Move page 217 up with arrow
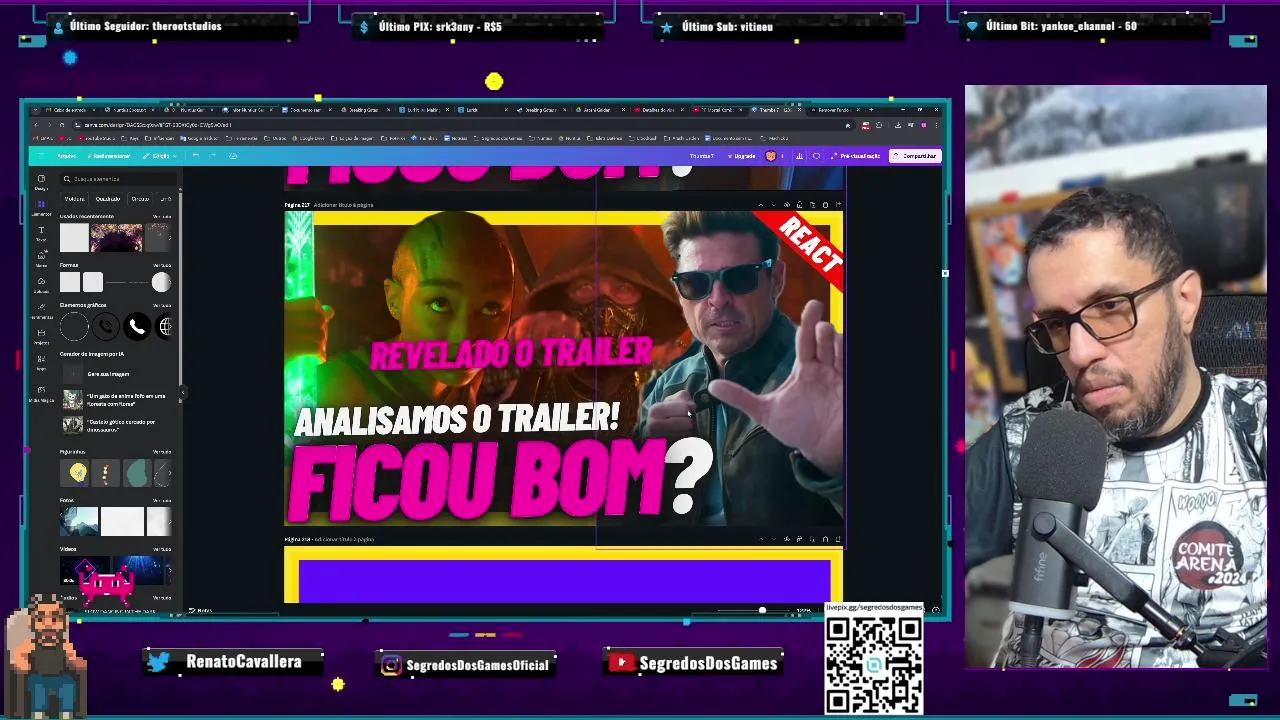1280x720 pixels. 761,205
